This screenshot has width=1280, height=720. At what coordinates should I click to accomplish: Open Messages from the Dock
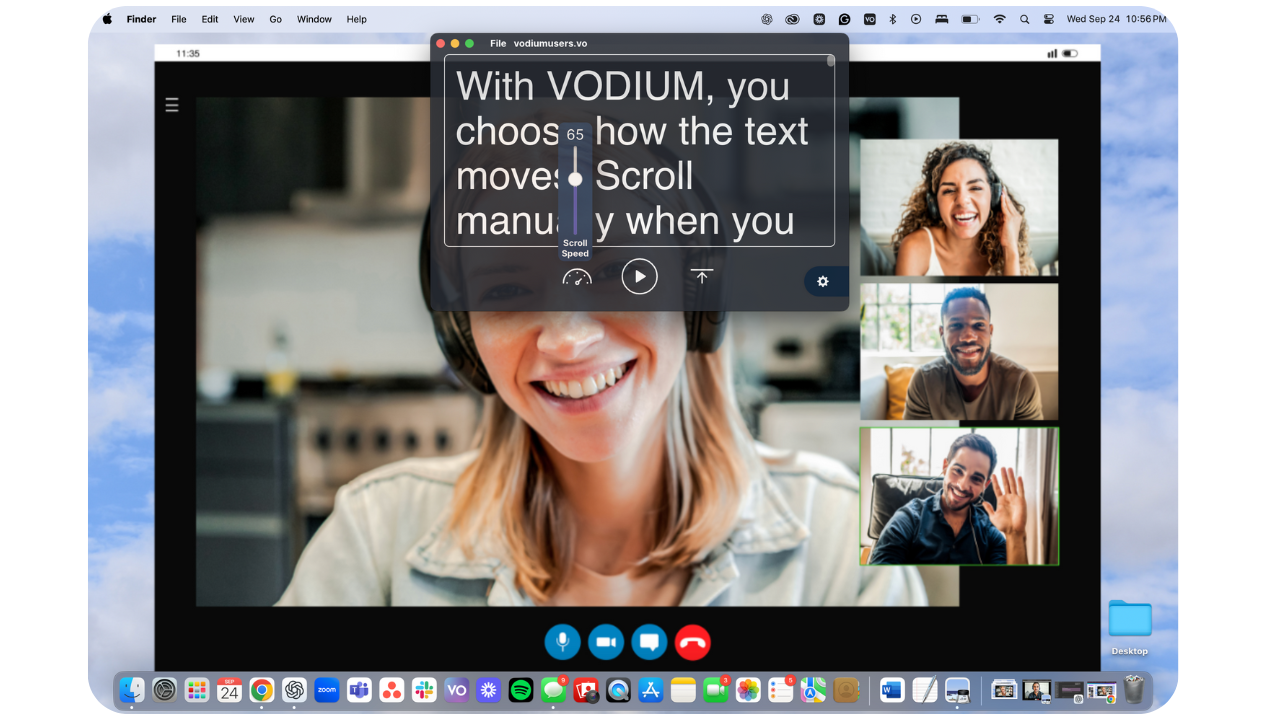tap(553, 690)
